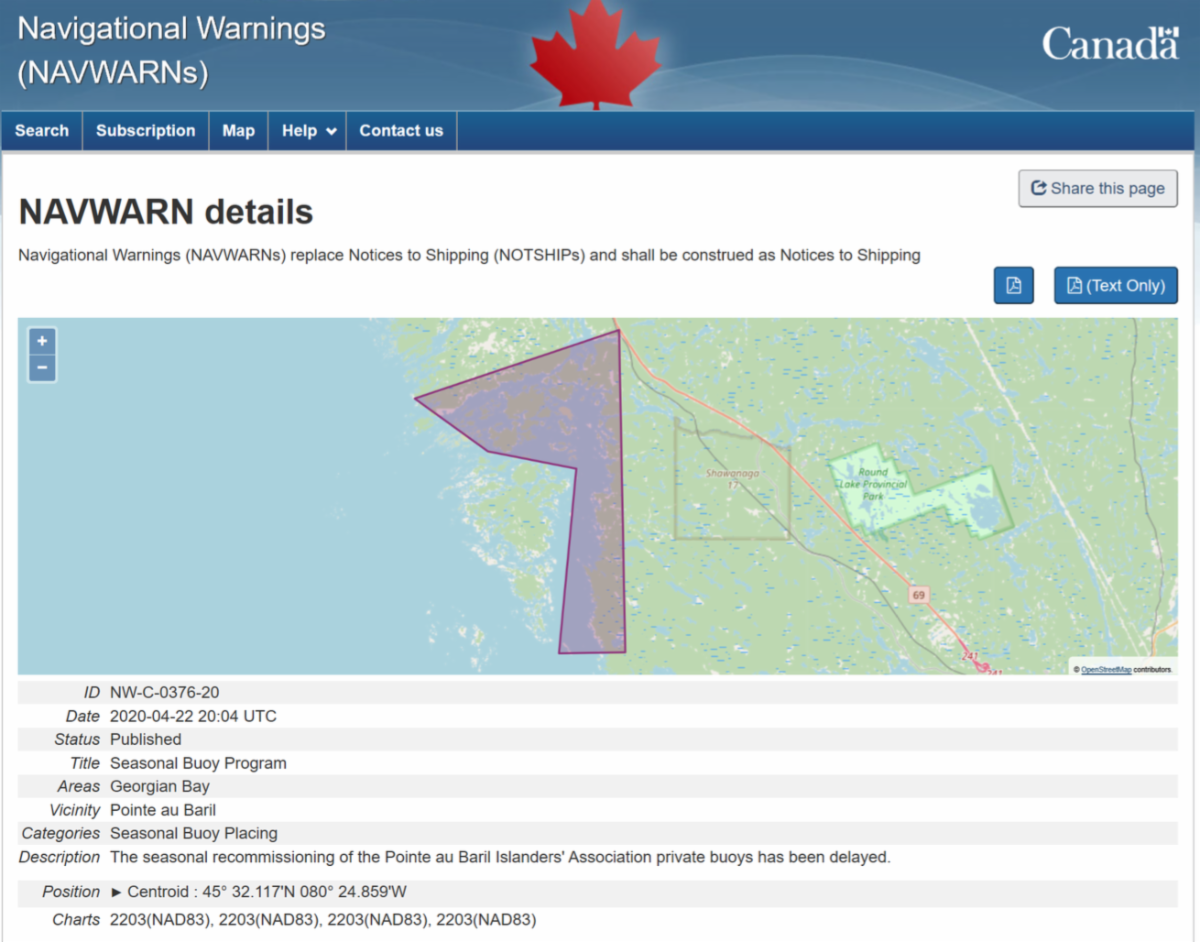Screen dimensions: 1200x942
Task: Expand the Help dropdown menu
Action: 308,131
